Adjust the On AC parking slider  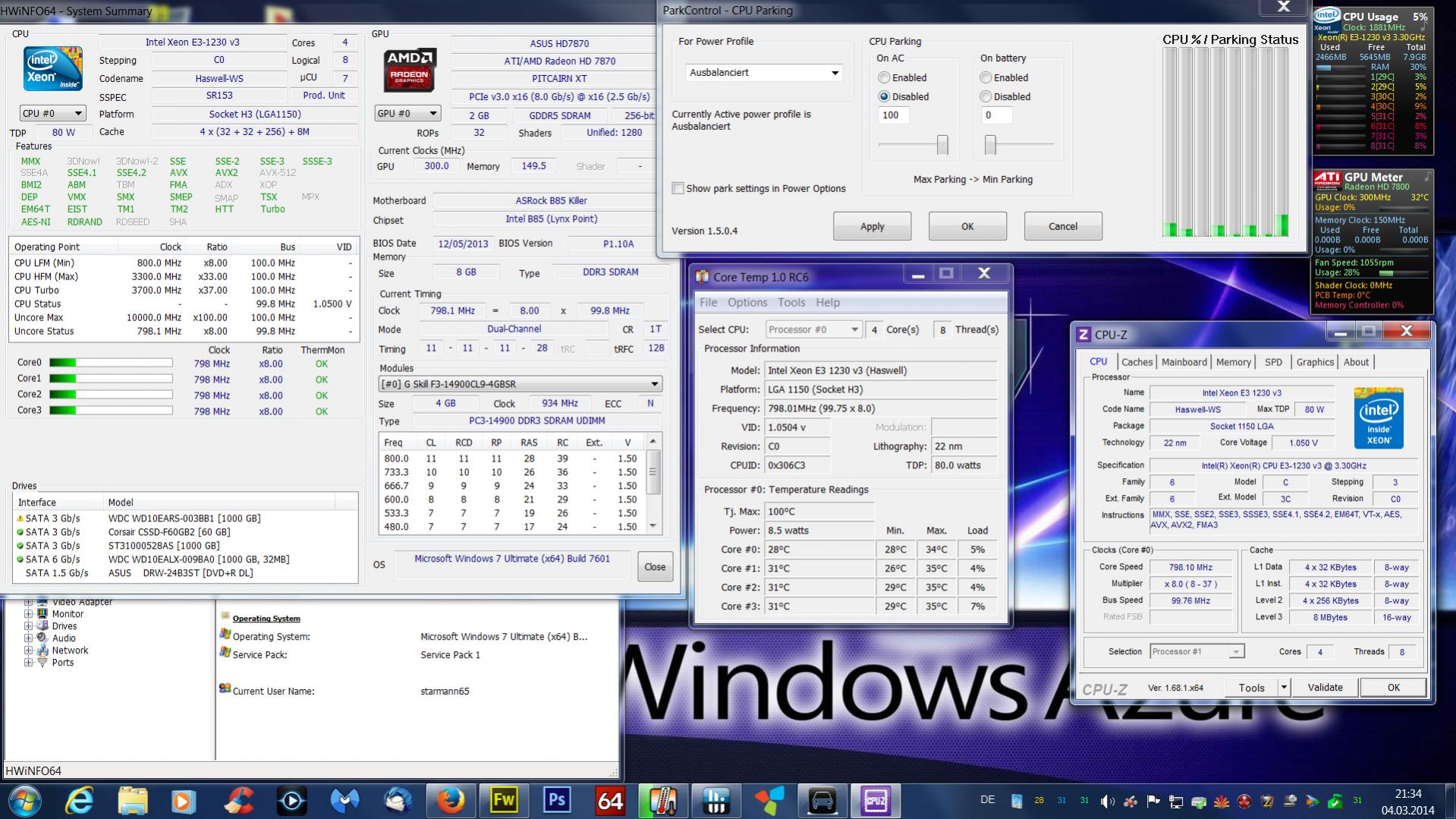pos(942,144)
